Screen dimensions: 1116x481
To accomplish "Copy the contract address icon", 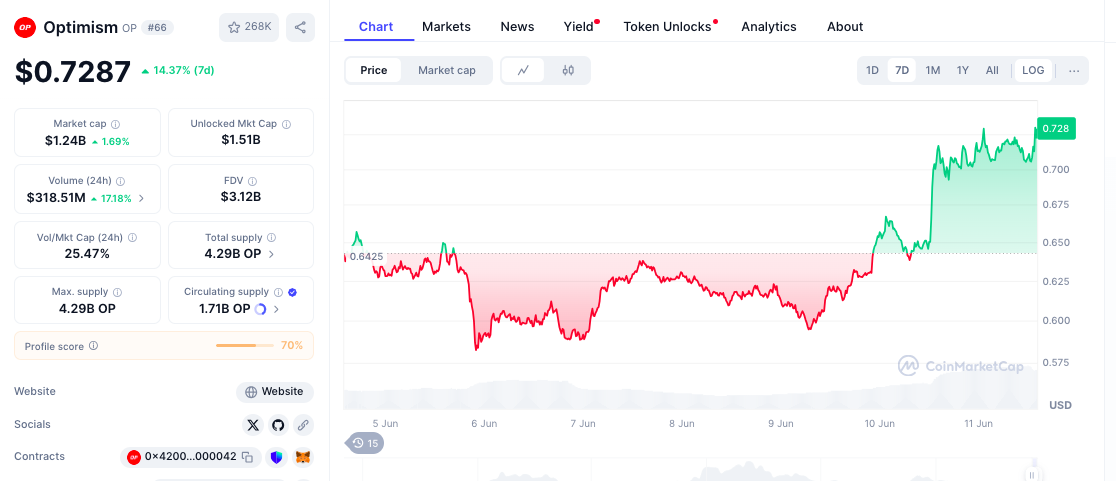I will [x=247, y=457].
